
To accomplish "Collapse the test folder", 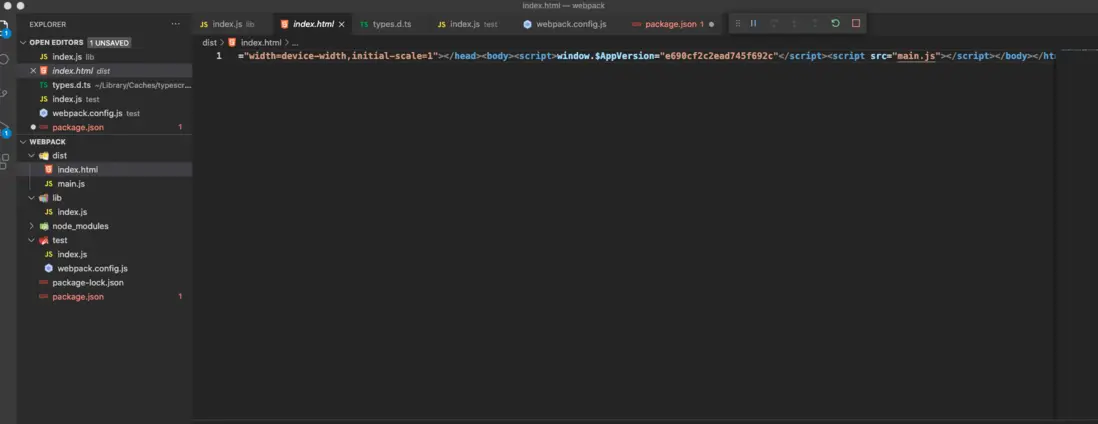I will pyautogui.click(x=31, y=240).
